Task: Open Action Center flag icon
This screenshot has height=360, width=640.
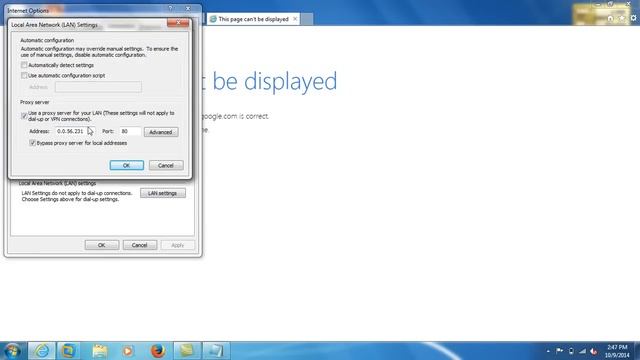Action: [x=560, y=351]
